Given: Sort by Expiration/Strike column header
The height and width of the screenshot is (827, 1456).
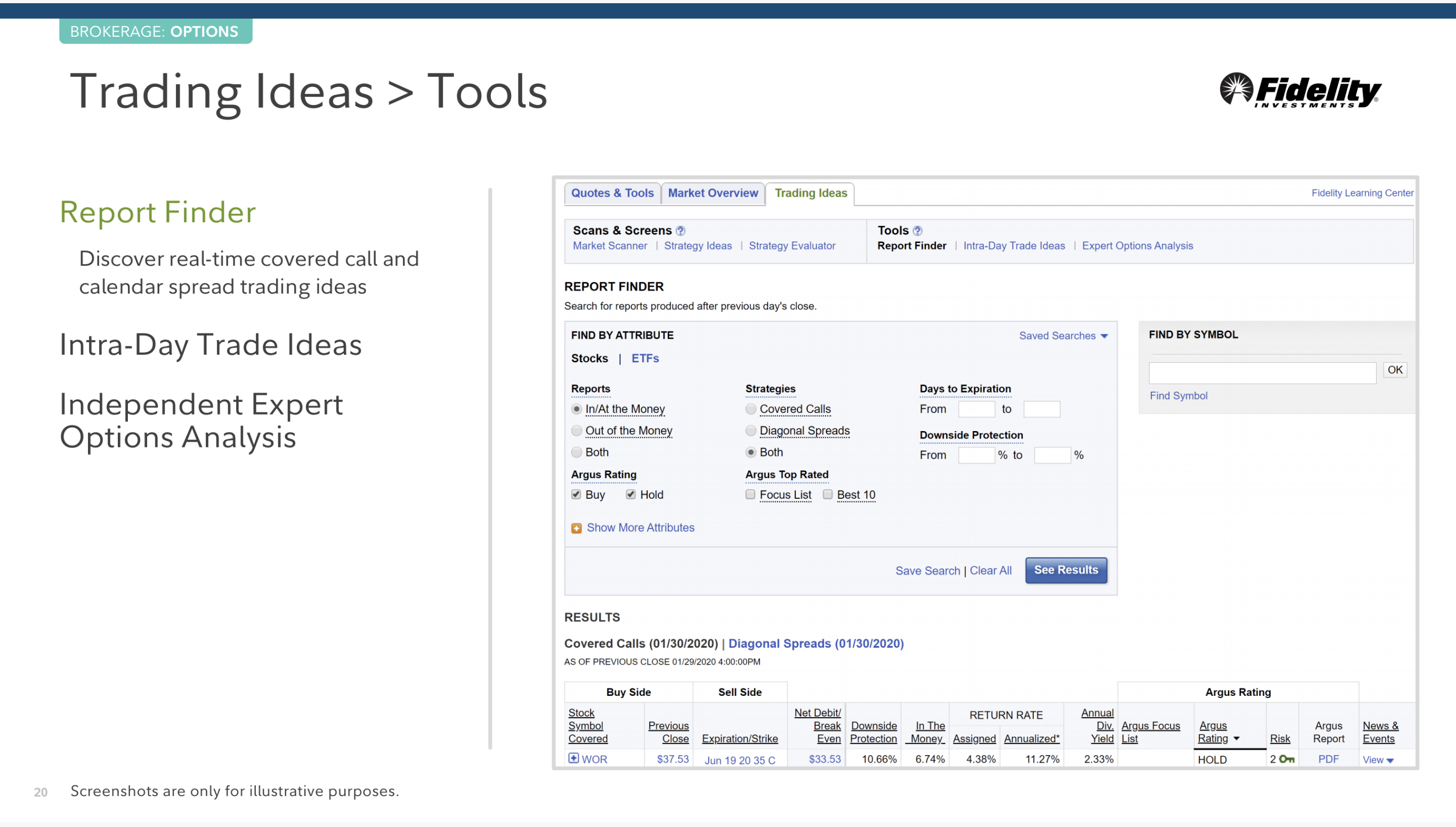Looking at the screenshot, I should pos(740,739).
